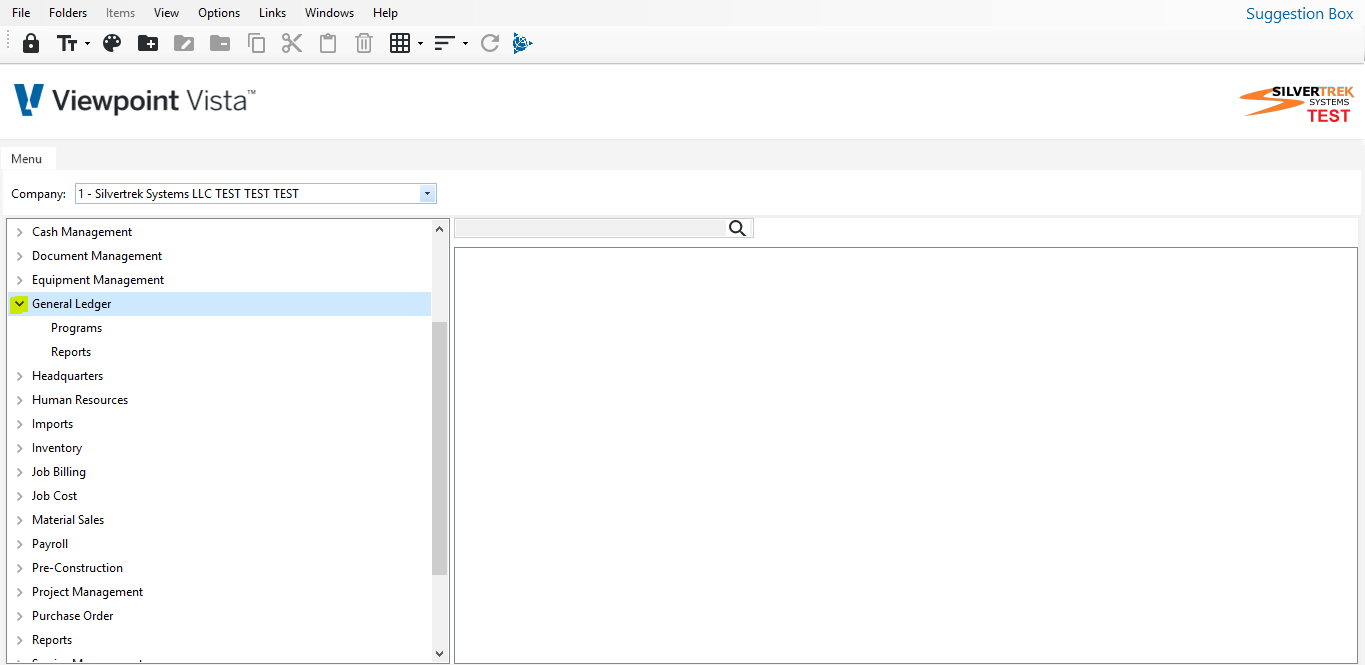
Task: Click the blue globe icon in toolbar
Action: pyautogui.click(x=522, y=43)
